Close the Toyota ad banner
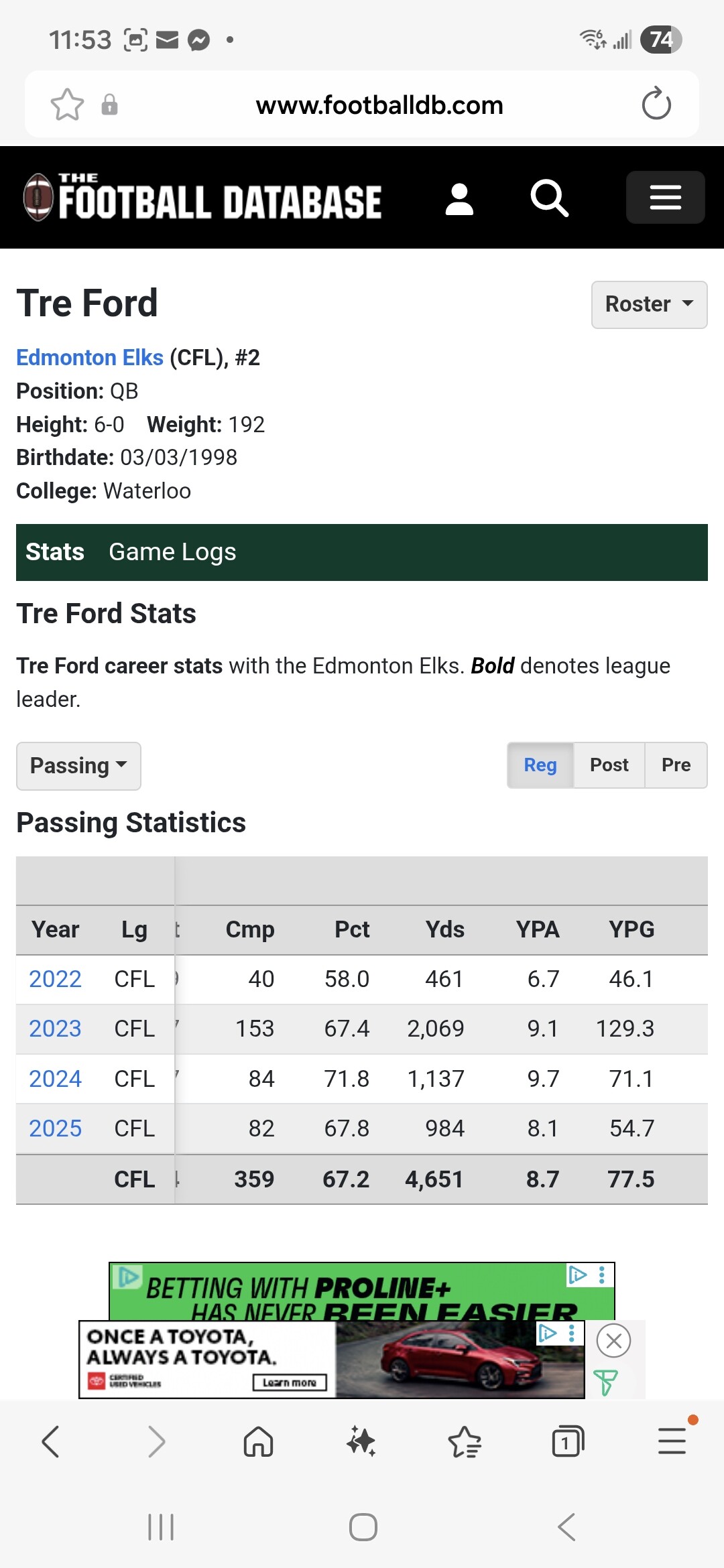Image resolution: width=724 pixels, height=1568 pixels. point(613,1341)
